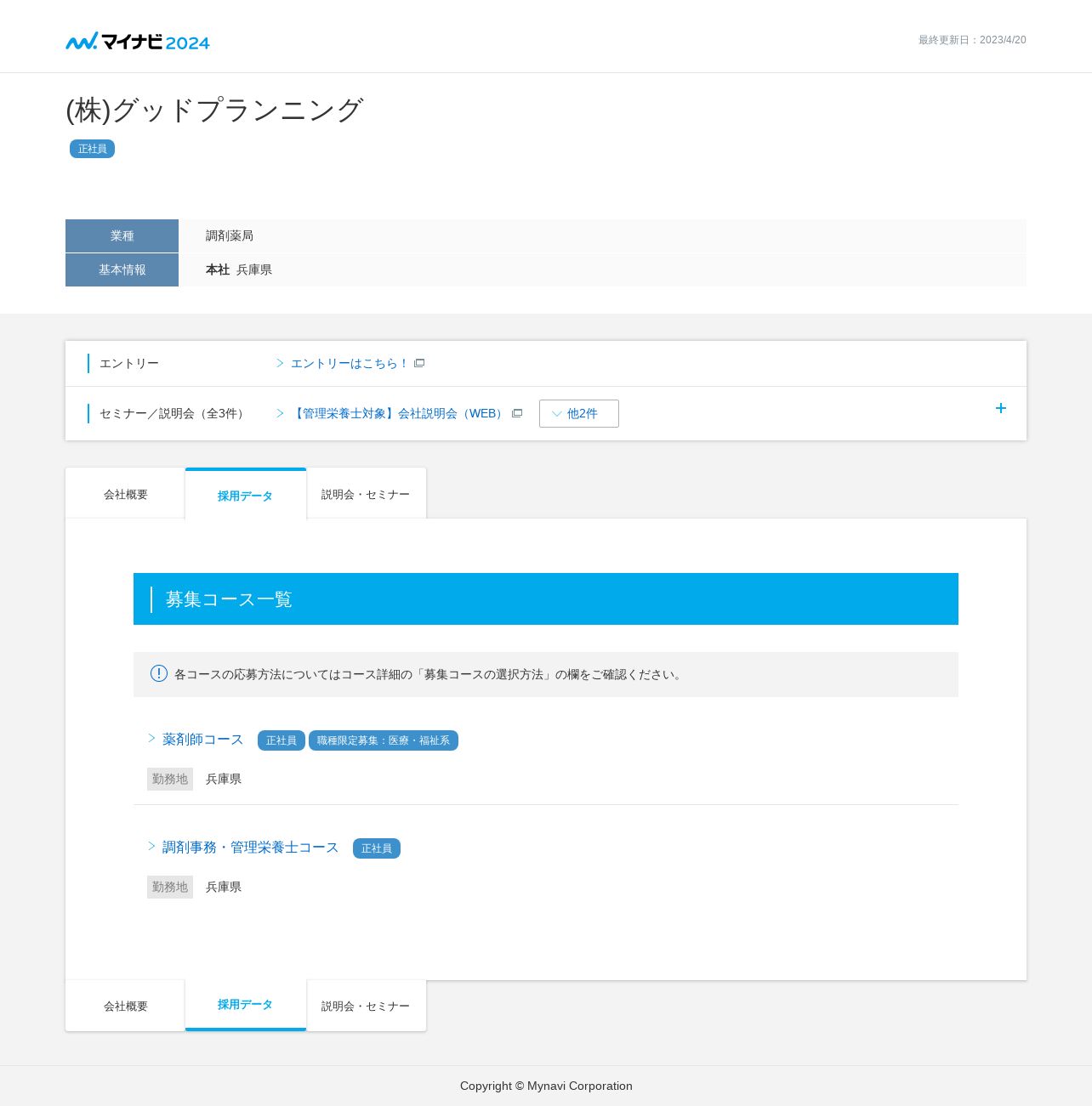1092x1106 pixels.
Task: Click the エントリー row label
Action: (x=129, y=363)
